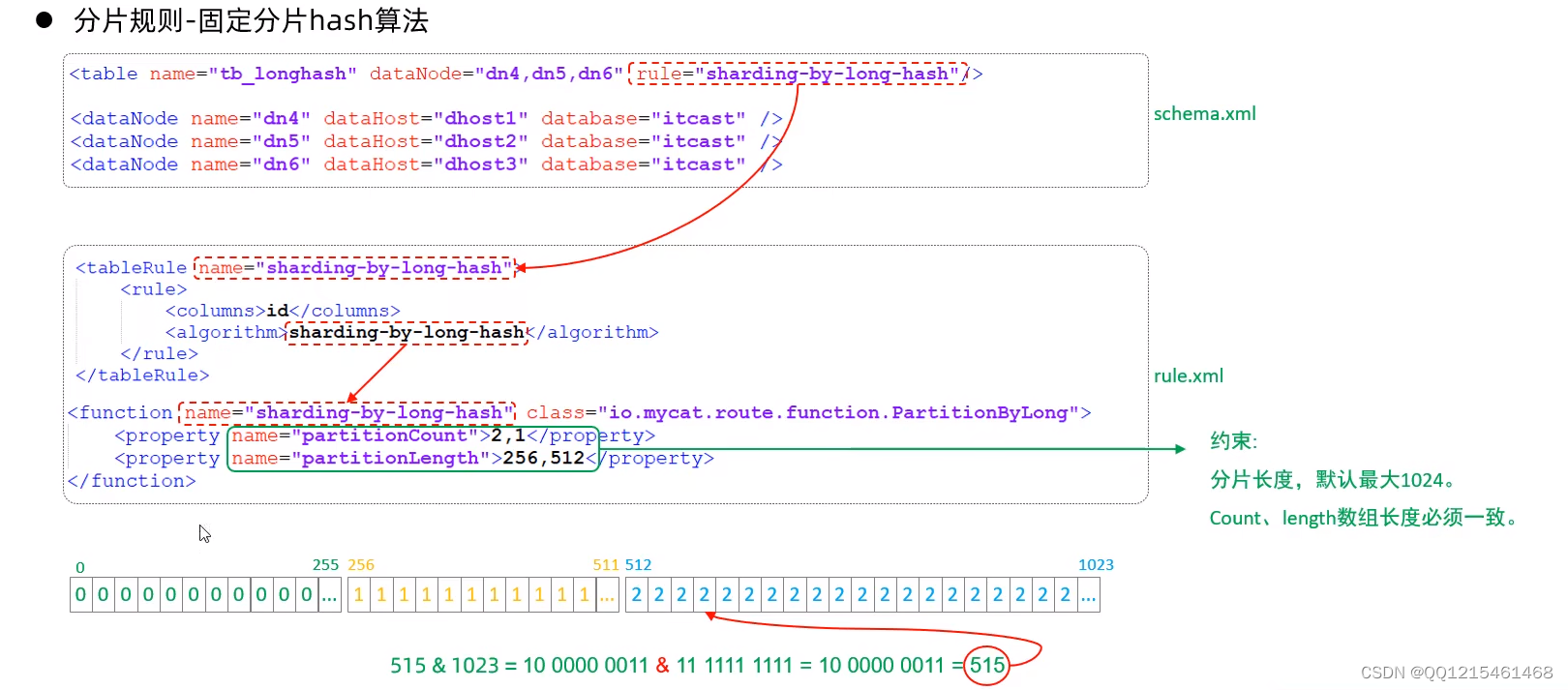Click the partitionLength value "256,512"
Image resolution: width=1568 pixels, height=690 pixels.
coord(544,458)
